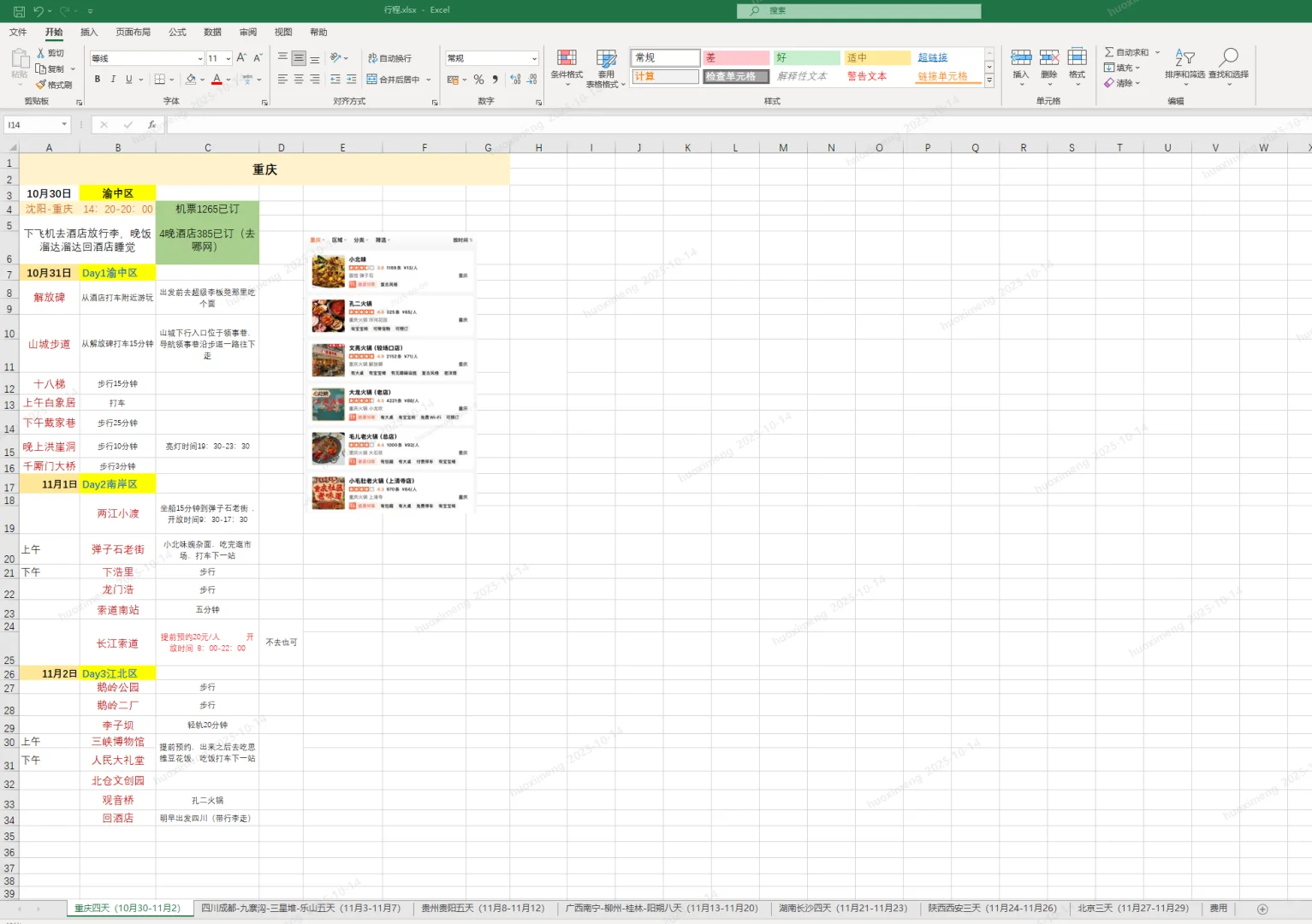Open Conditional Formatting (条件格式)
This screenshot has width=1312, height=924.
tap(567, 68)
